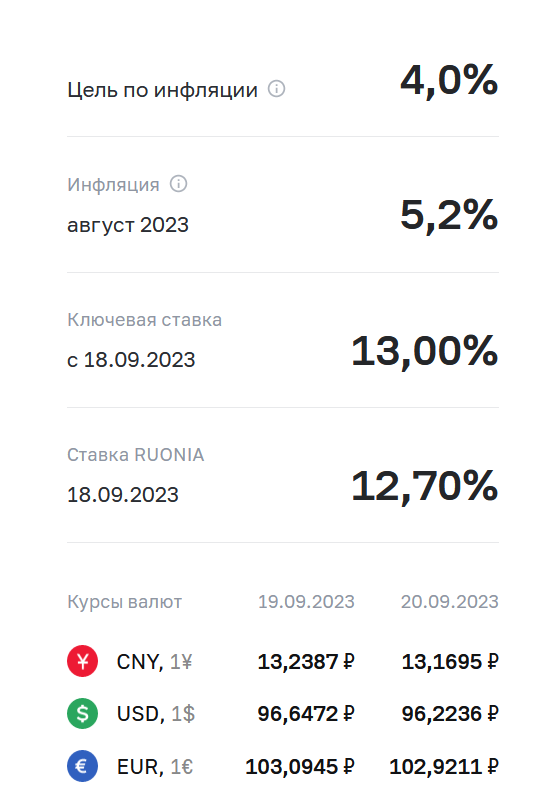Open the Цель по инфляции link

pyautogui.click(x=162, y=90)
